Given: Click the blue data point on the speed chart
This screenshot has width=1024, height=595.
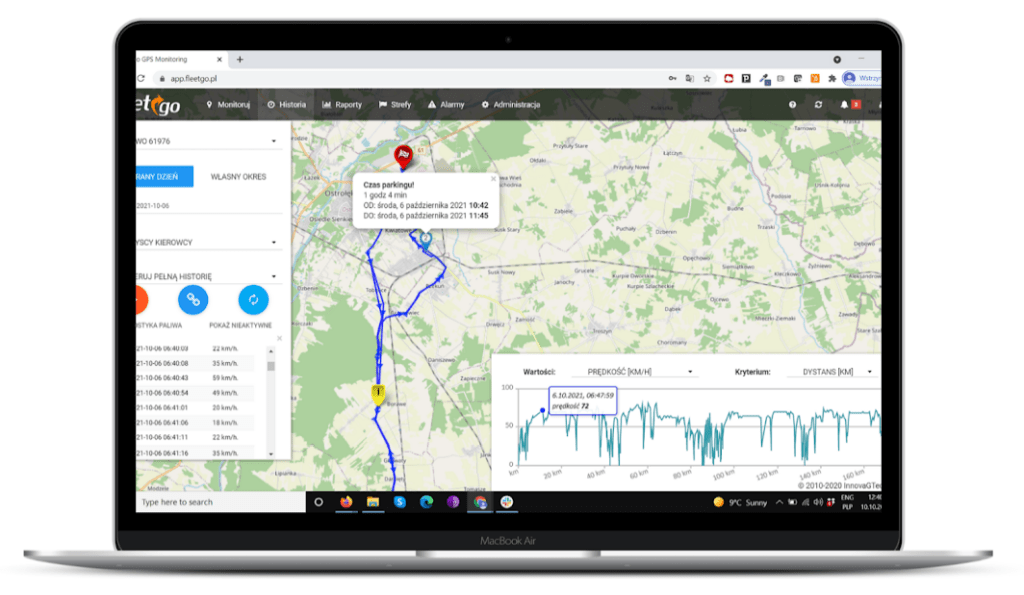Looking at the screenshot, I should coord(543,410).
